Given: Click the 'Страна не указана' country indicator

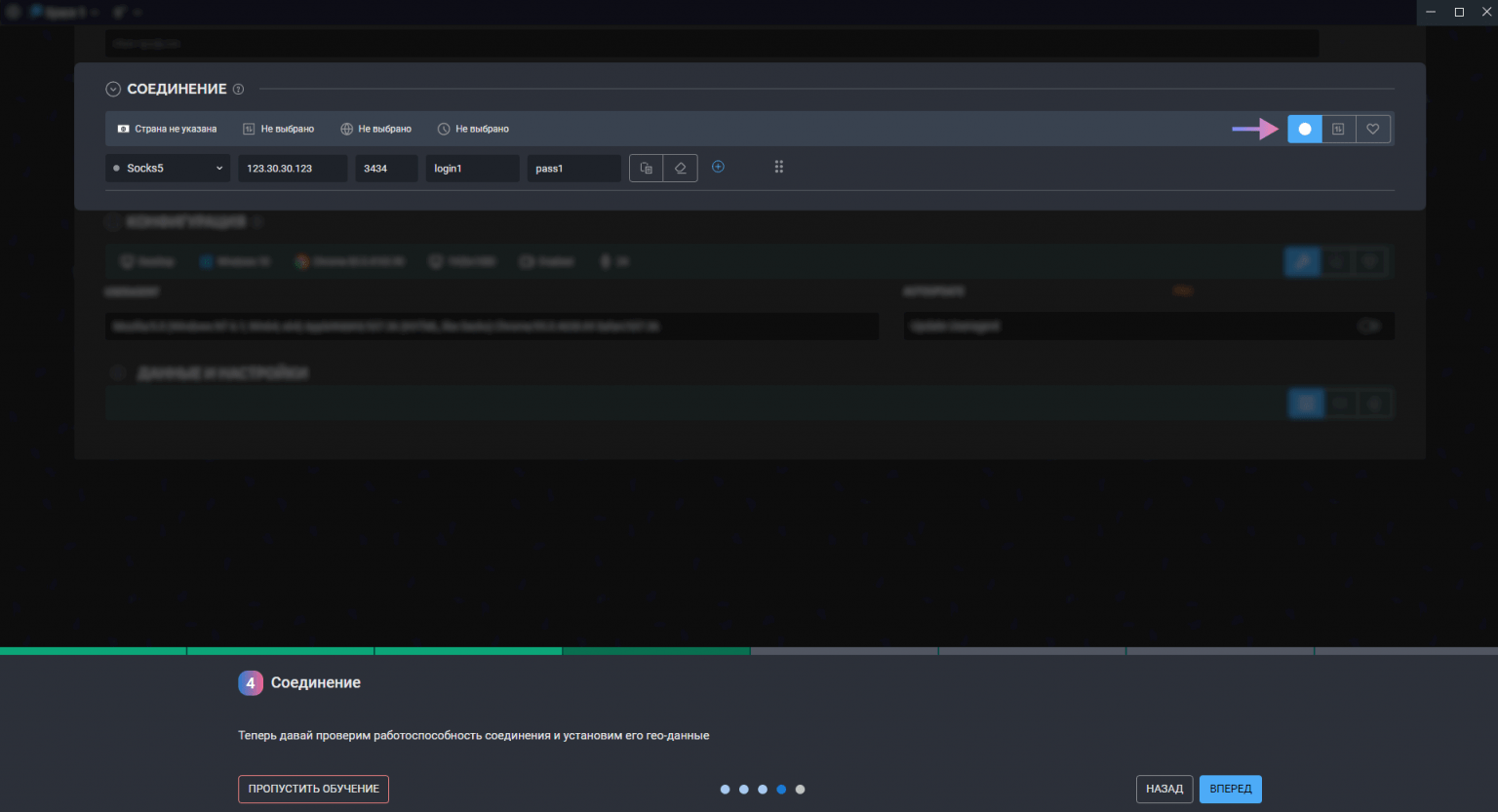Looking at the screenshot, I should point(167,129).
